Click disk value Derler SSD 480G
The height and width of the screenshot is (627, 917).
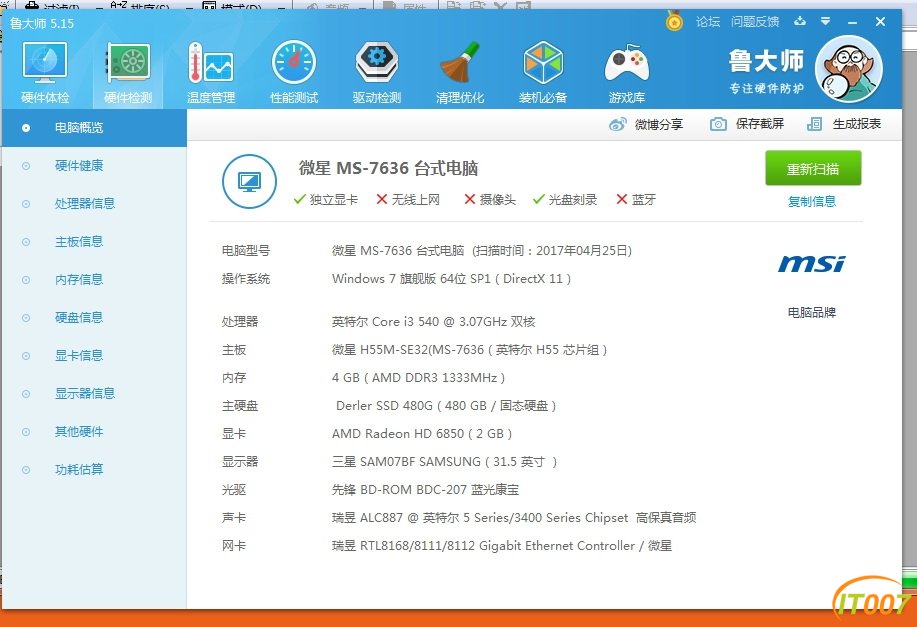(x=446, y=406)
